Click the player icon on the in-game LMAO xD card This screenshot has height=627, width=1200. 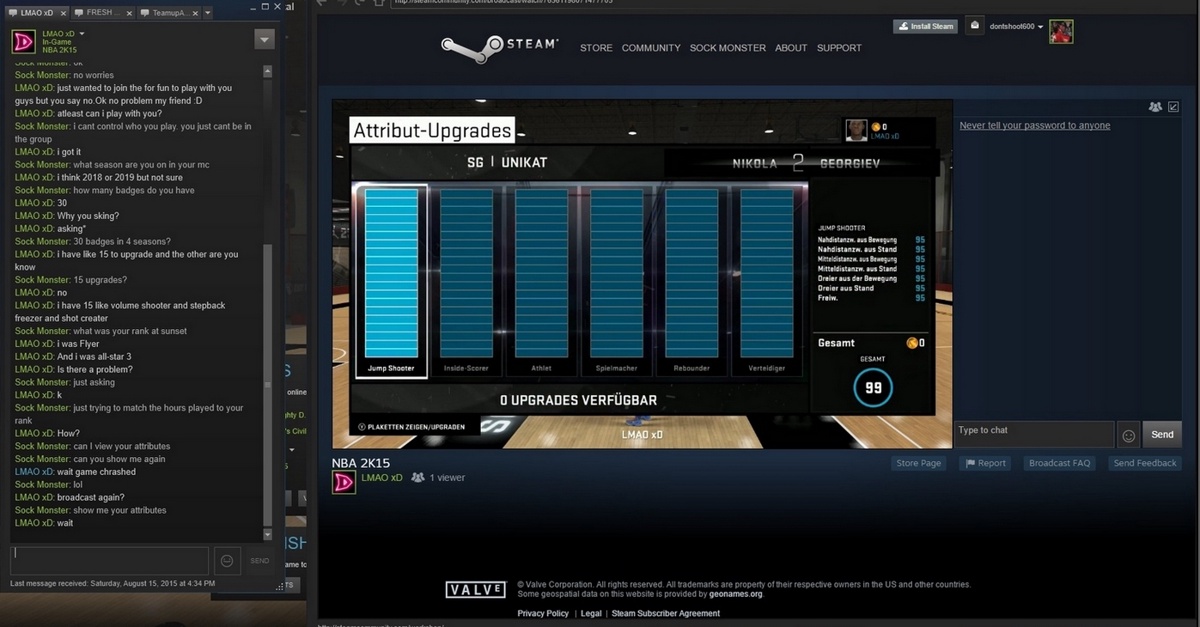856,130
